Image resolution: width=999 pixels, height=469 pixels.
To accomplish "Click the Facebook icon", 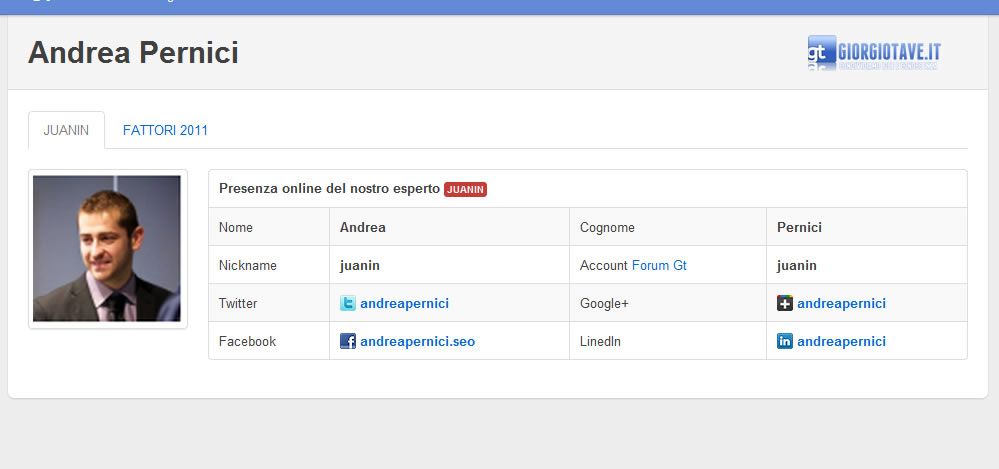I will click(348, 341).
